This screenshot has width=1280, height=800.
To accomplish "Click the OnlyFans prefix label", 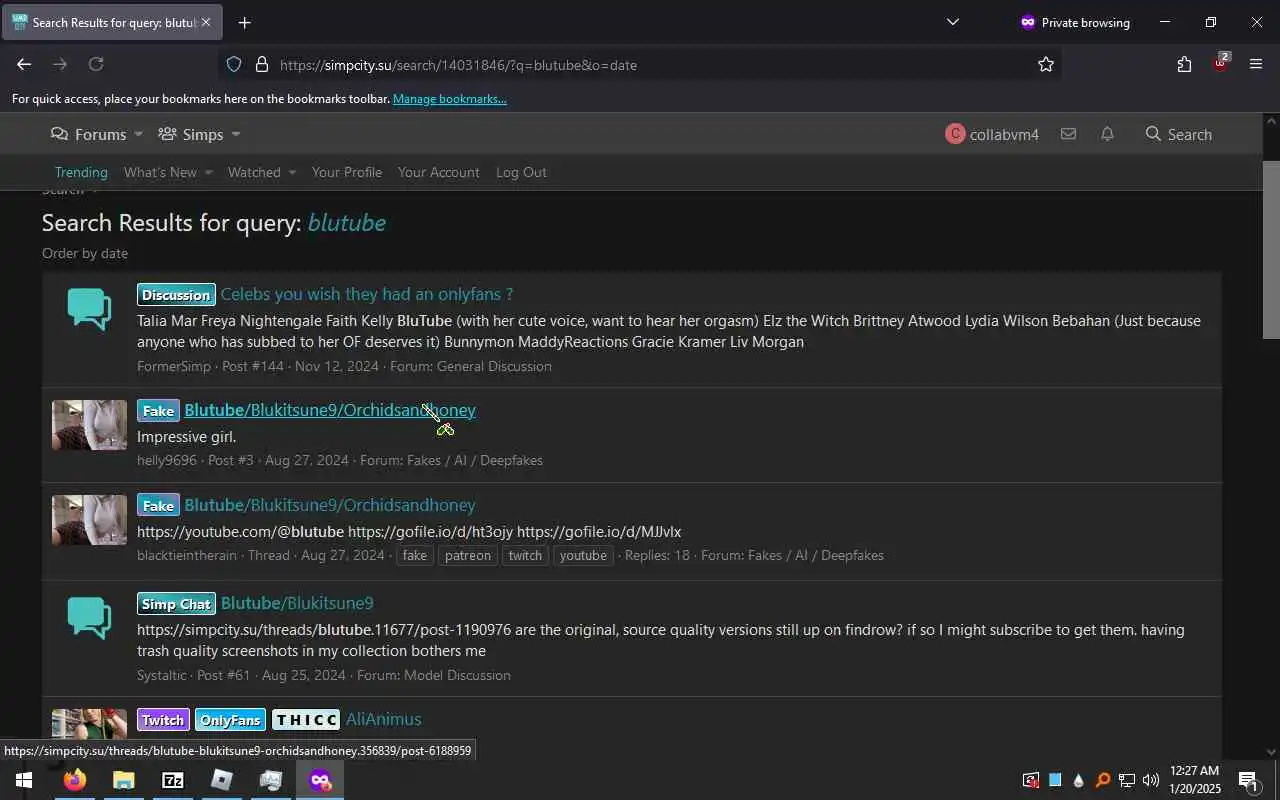I will [x=230, y=720].
